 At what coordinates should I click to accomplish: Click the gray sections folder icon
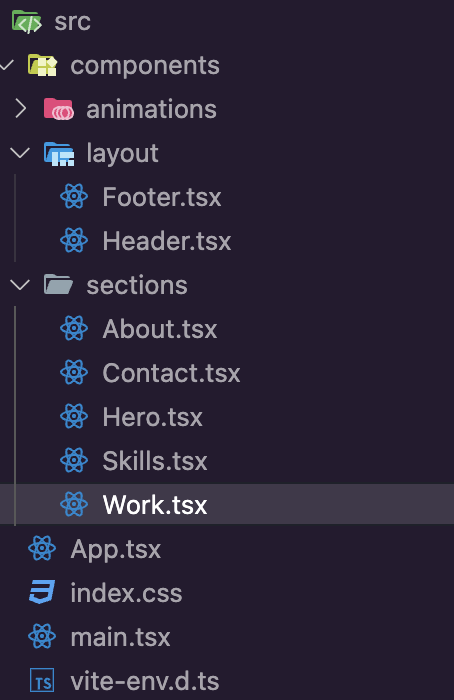click(x=58, y=285)
